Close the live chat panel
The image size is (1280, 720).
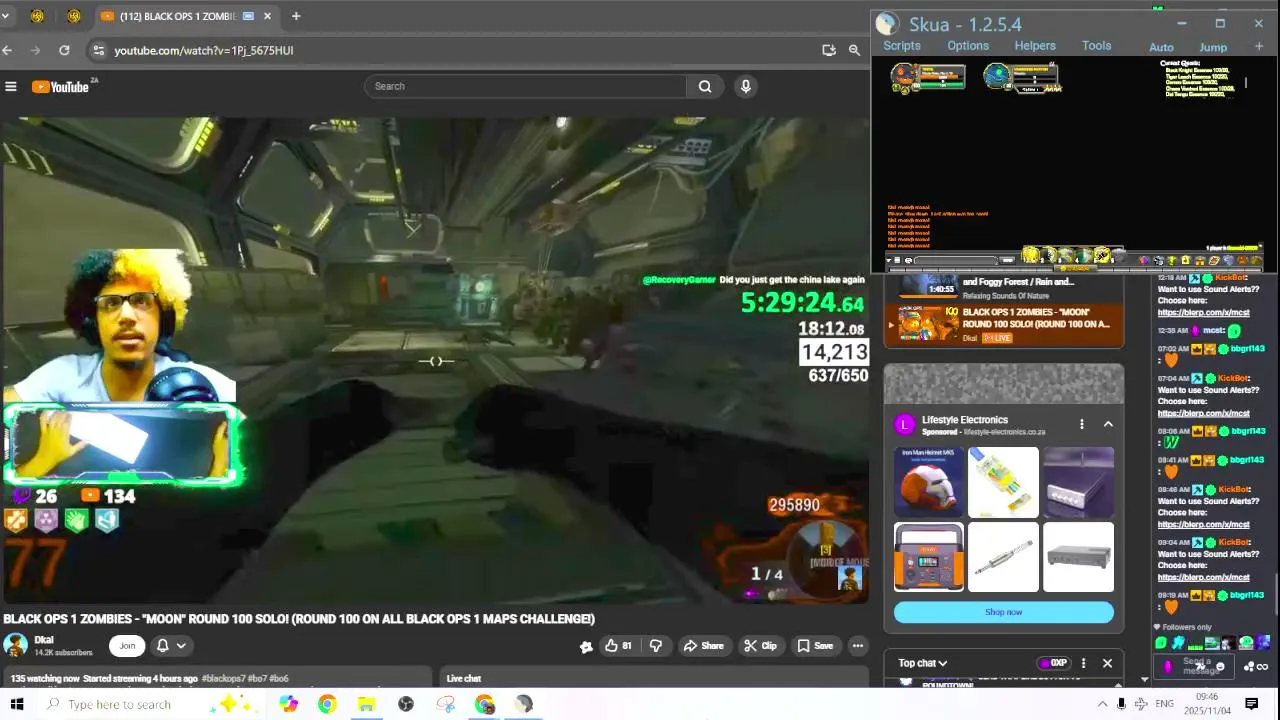pos(1107,663)
